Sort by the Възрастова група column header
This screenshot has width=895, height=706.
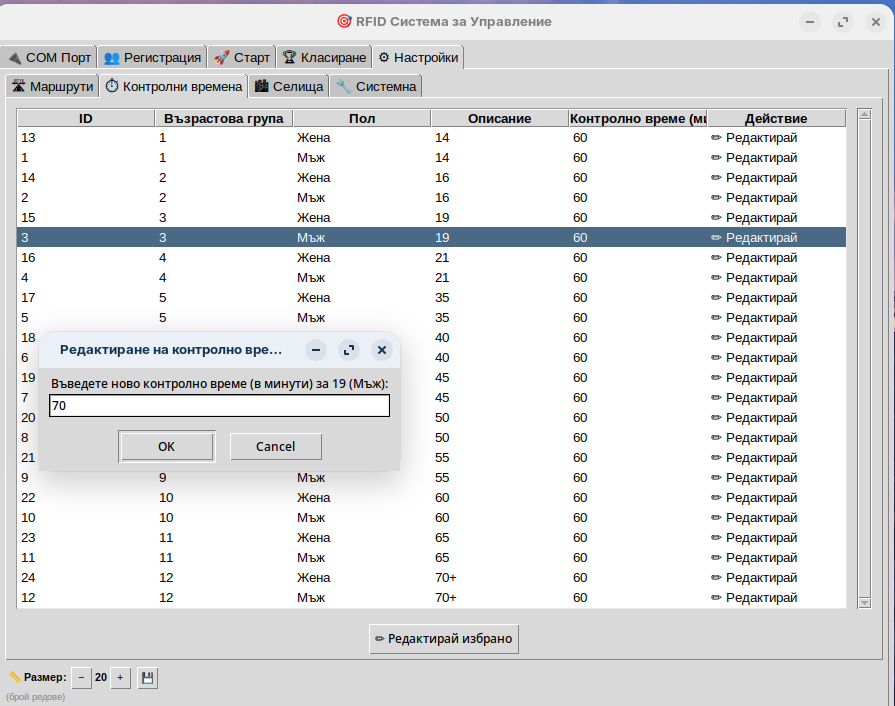point(223,118)
